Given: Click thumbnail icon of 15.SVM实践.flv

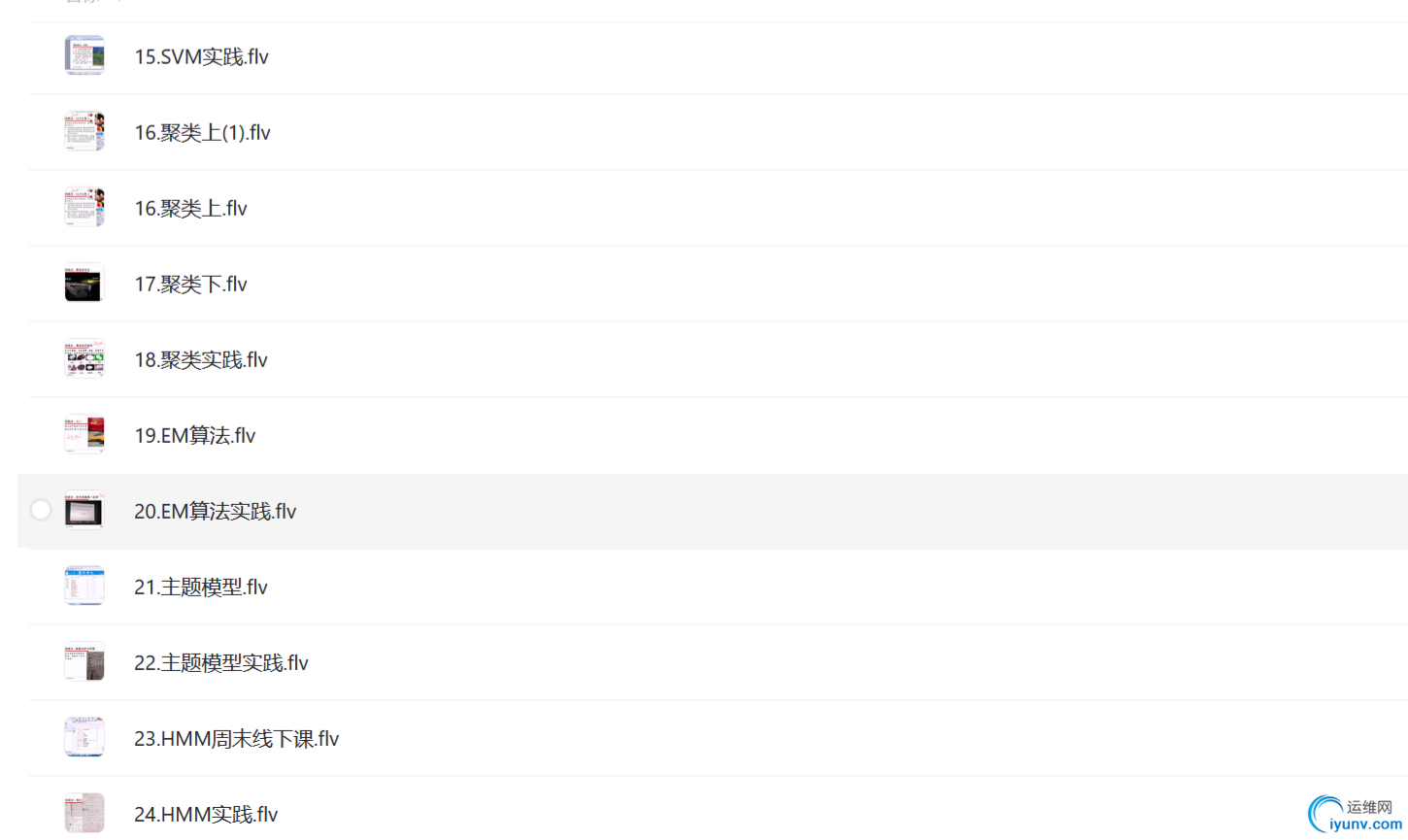Looking at the screenshot, I should coord(84,55).
